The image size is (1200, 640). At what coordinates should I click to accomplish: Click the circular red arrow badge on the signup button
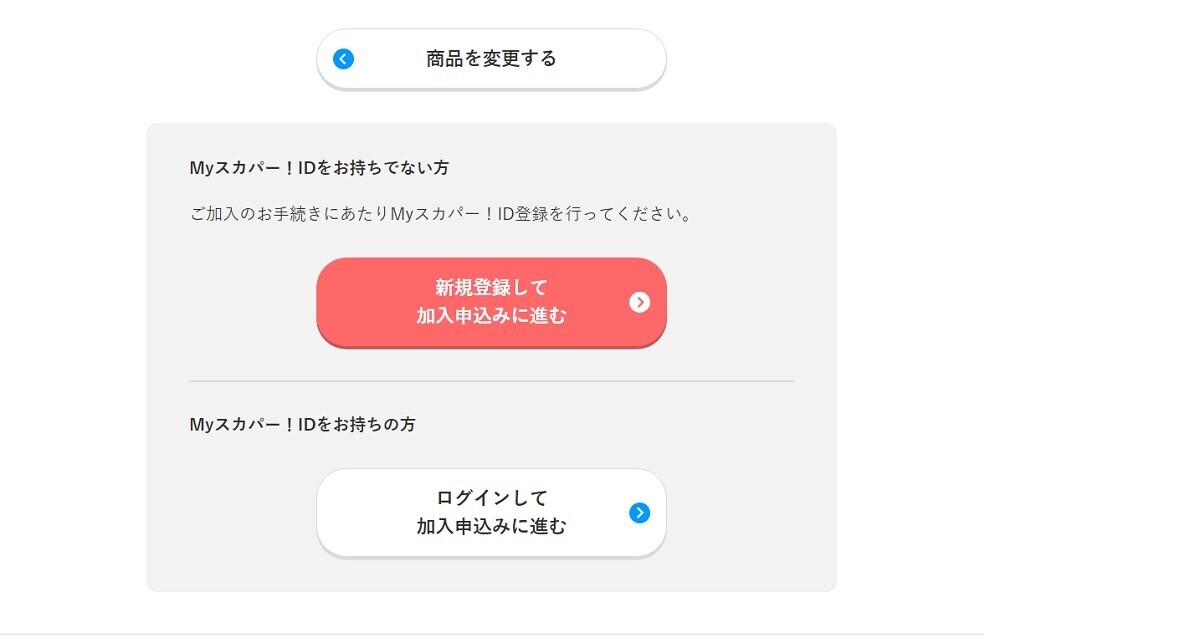[641, 303]
